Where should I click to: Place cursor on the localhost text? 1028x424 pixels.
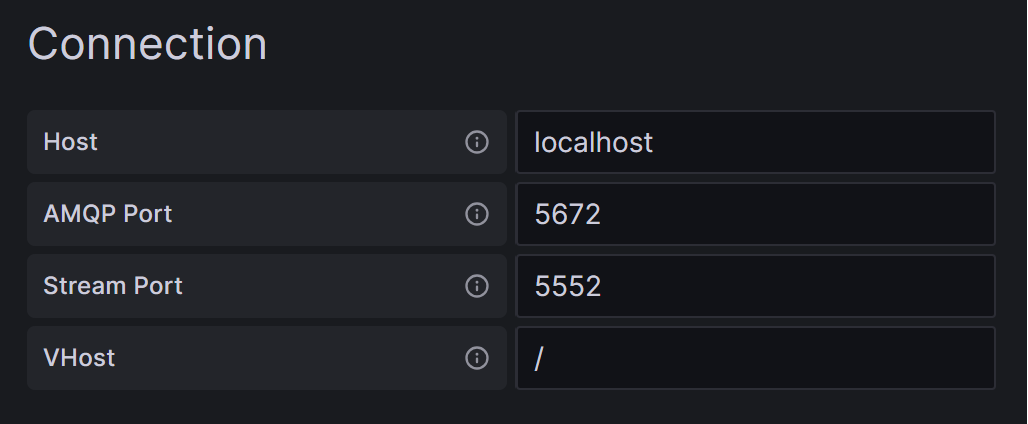coord(593,142)
